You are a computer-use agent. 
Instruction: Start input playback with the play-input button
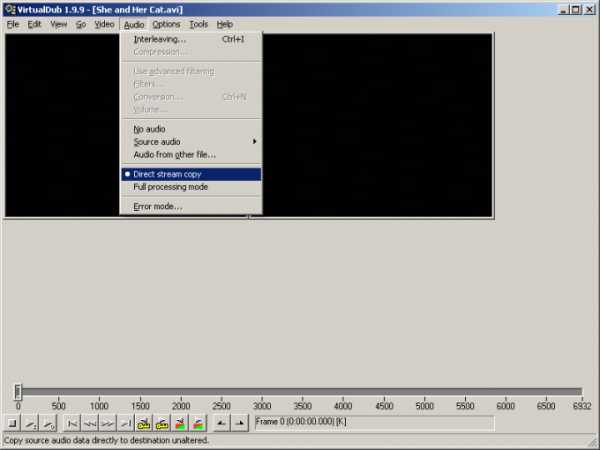[31, 424]
